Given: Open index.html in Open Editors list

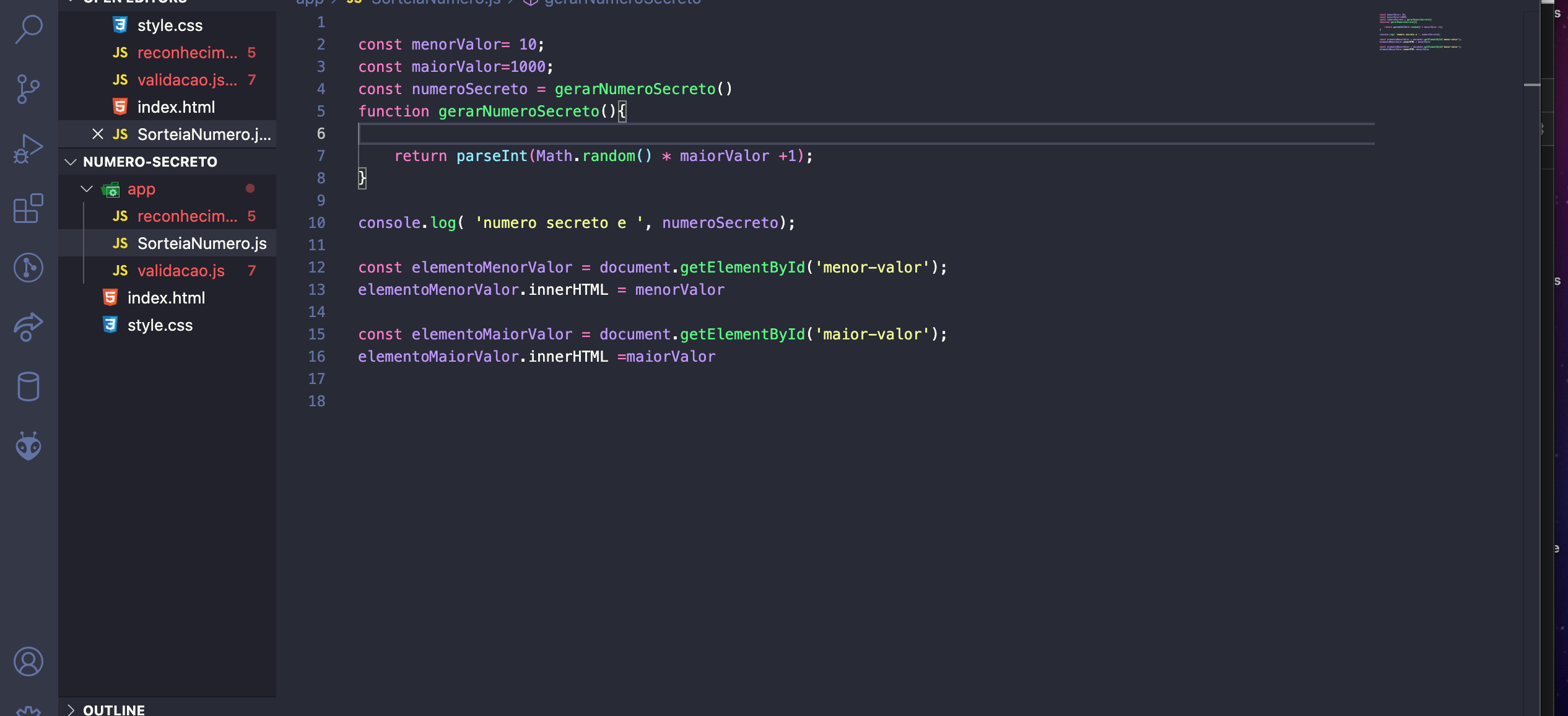Looking at the screenshot, I should pos(167,107).
